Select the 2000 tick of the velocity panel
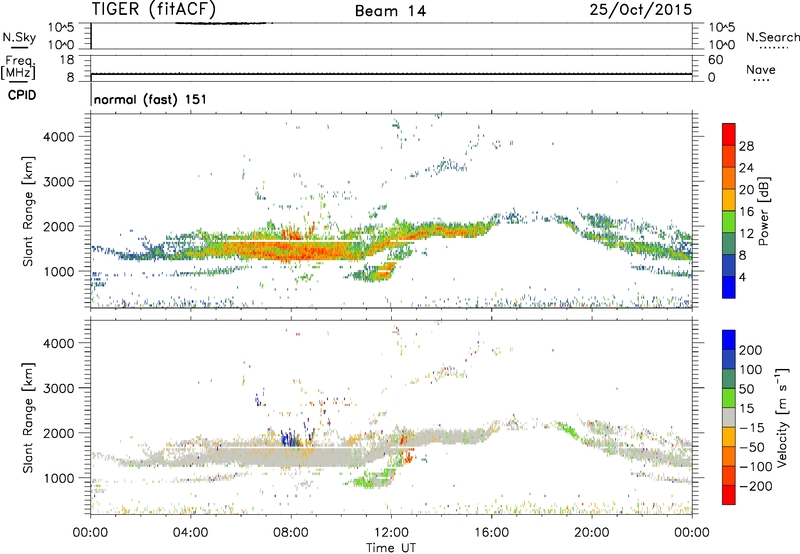This screenshot has width=800, height=554. click(x=58, y=433)
